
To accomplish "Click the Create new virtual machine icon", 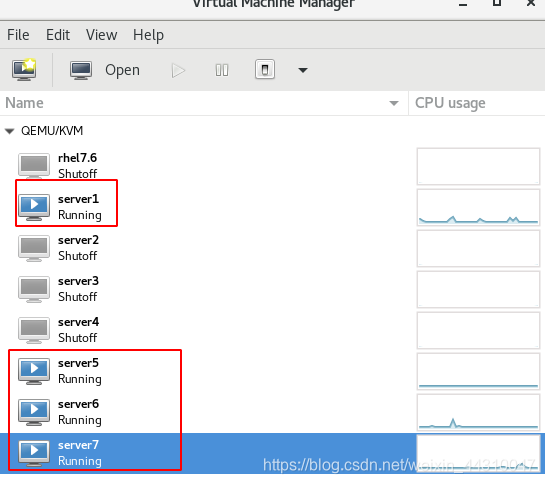I will tap(24, 70).
